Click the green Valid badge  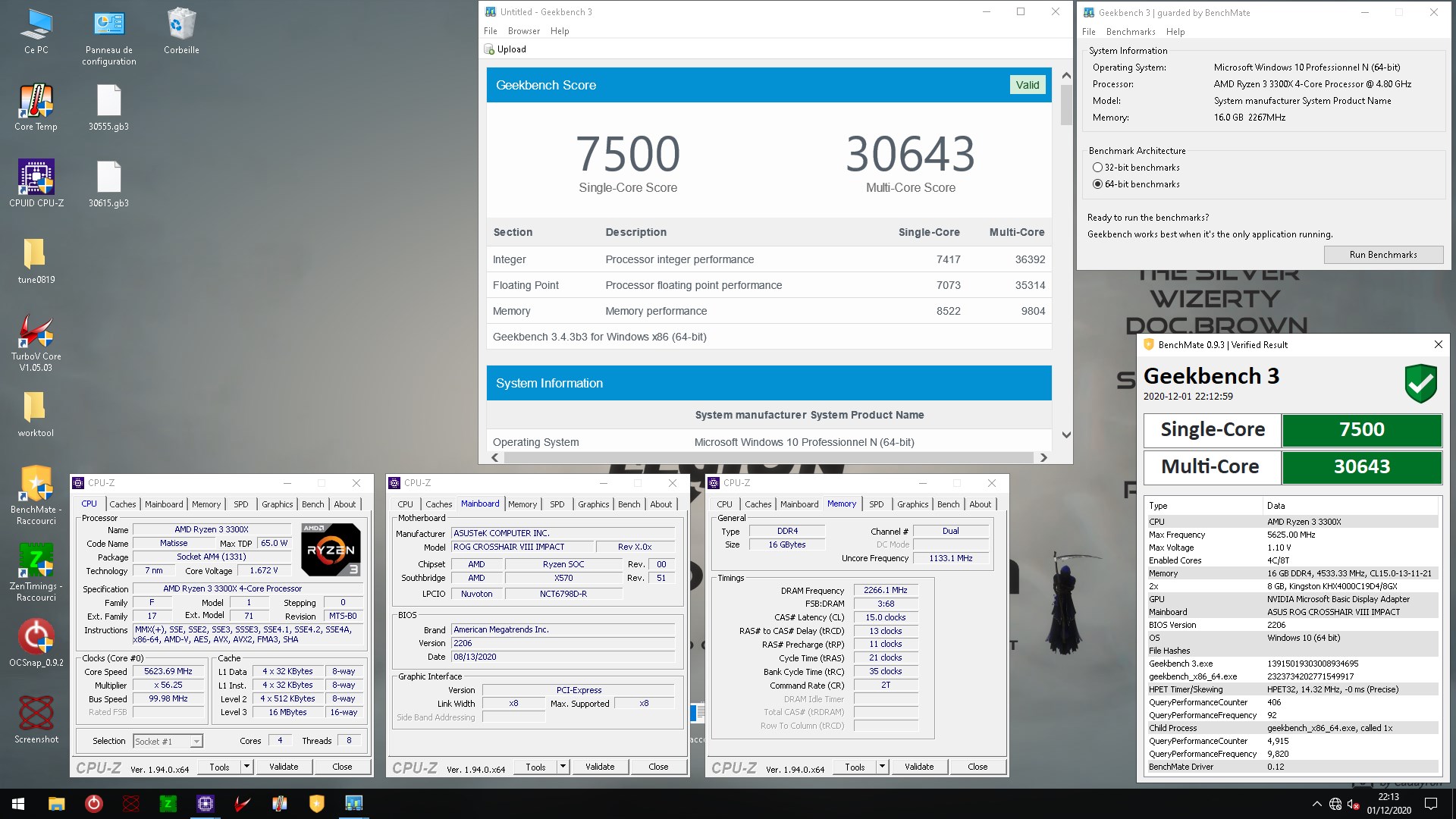[1028, 85]
